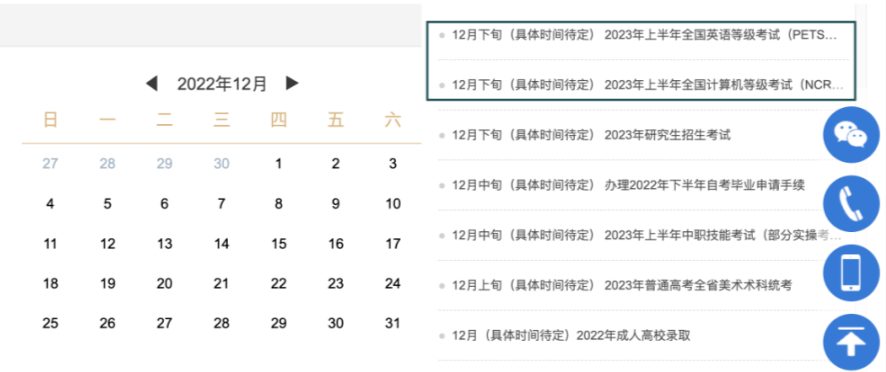Select December 31 on calendar
Viewport: 886px width, 372px height.
point(393,323)
